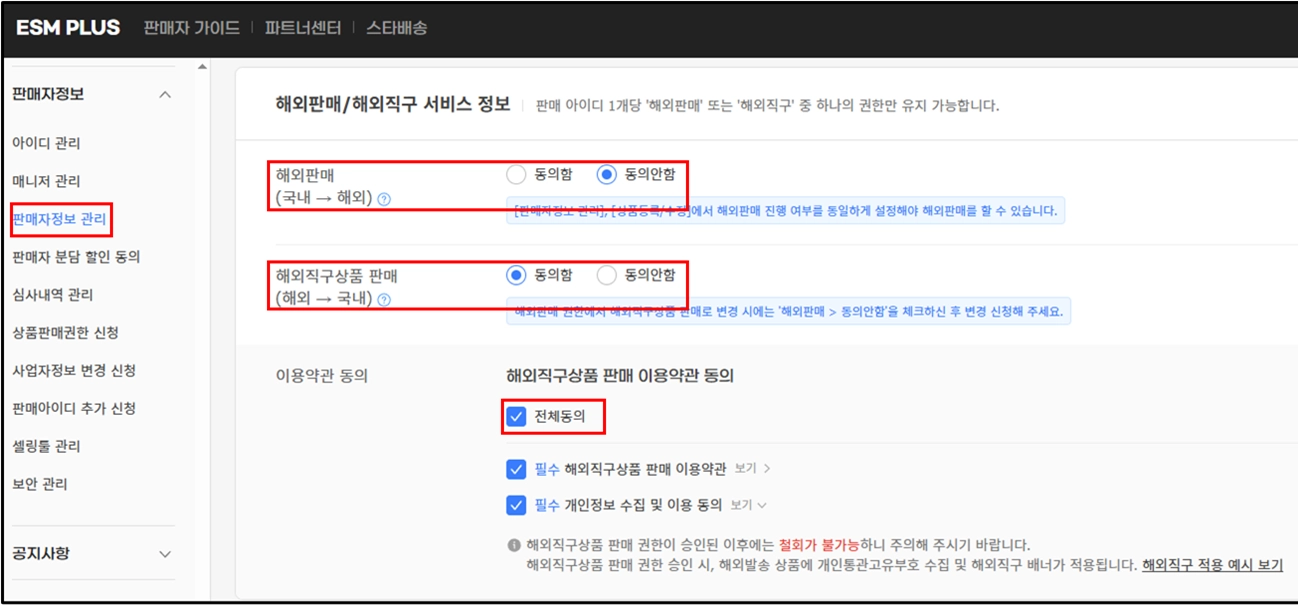Select 동의함 radio for 해외판매

point(516,174)
